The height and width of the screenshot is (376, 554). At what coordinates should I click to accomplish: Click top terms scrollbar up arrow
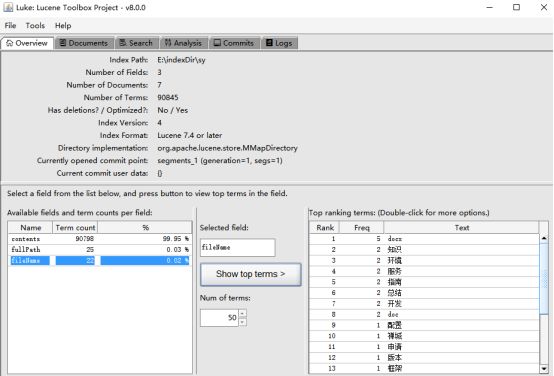click(x=544, y=238)
